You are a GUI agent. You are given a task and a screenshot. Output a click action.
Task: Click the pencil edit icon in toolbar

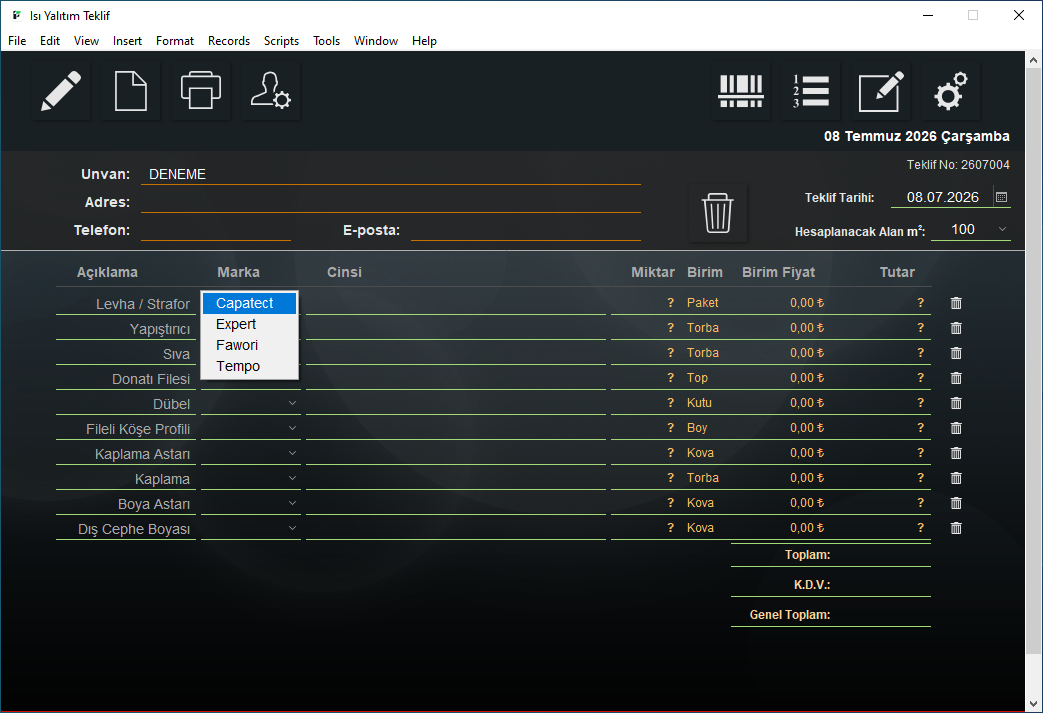[61, 91]
